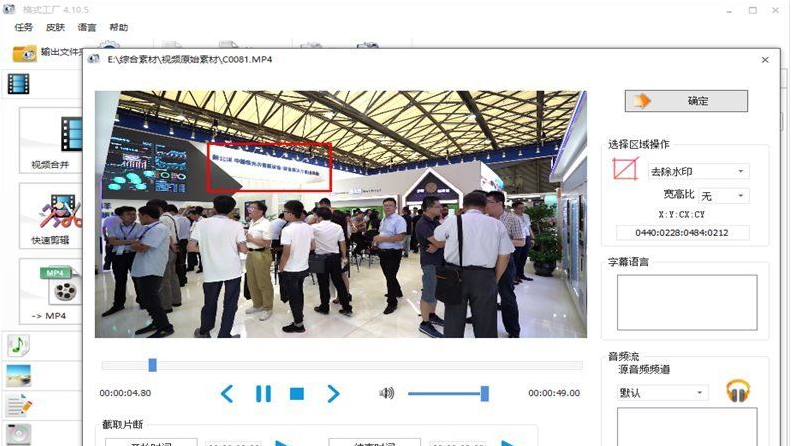Click the red crop region selection icon
This screenshot has width=791, height=446.
(625, 171)
